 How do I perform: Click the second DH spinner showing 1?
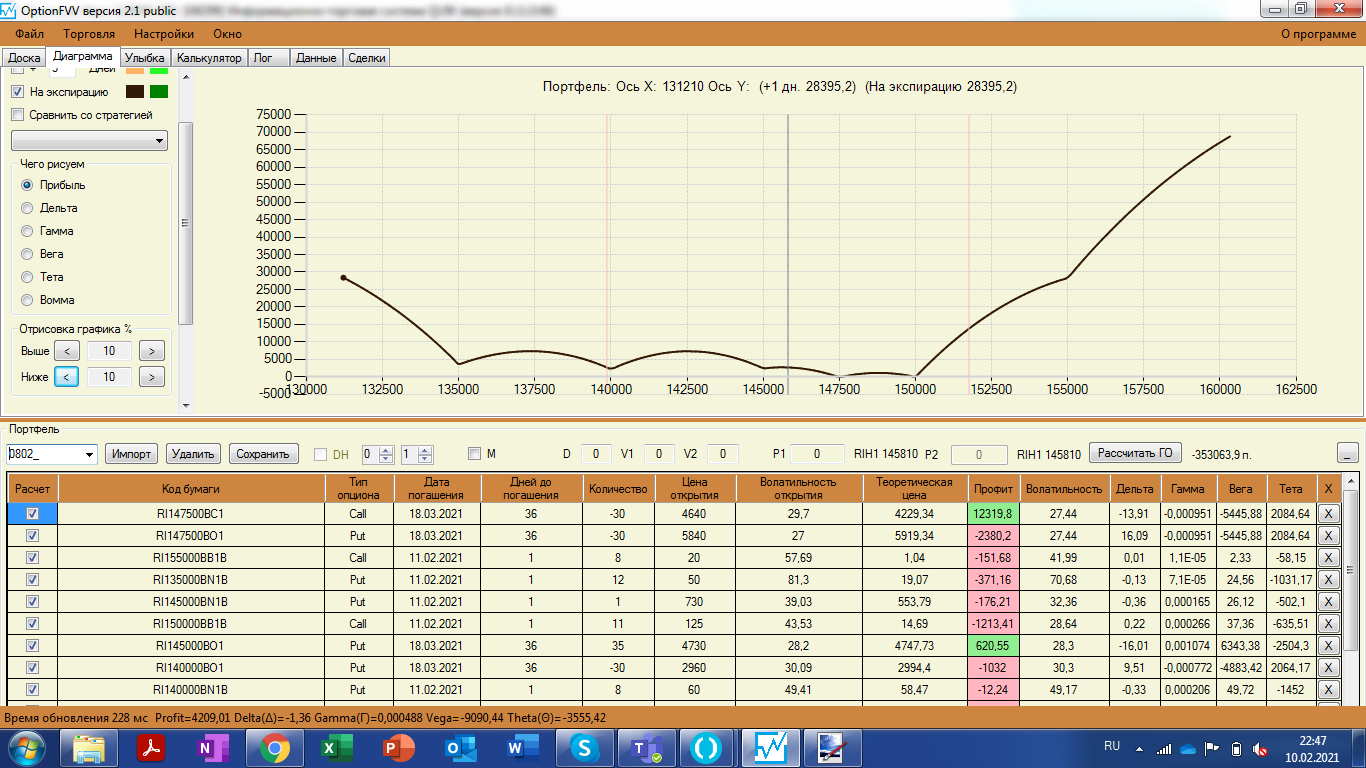(x=416, y=454)
